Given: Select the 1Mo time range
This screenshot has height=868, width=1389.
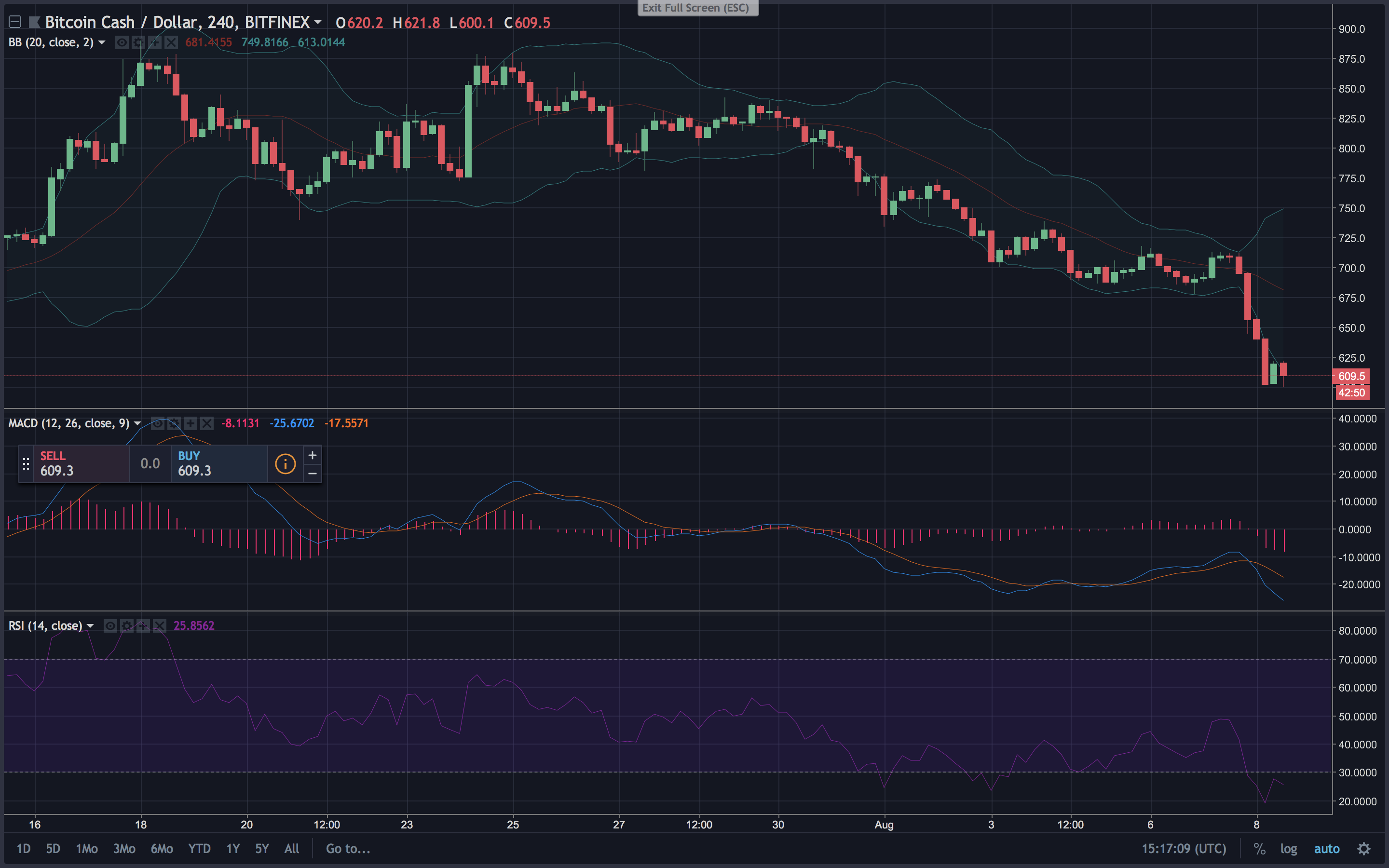Looking at the screenshot, I should tap(87, 849).
